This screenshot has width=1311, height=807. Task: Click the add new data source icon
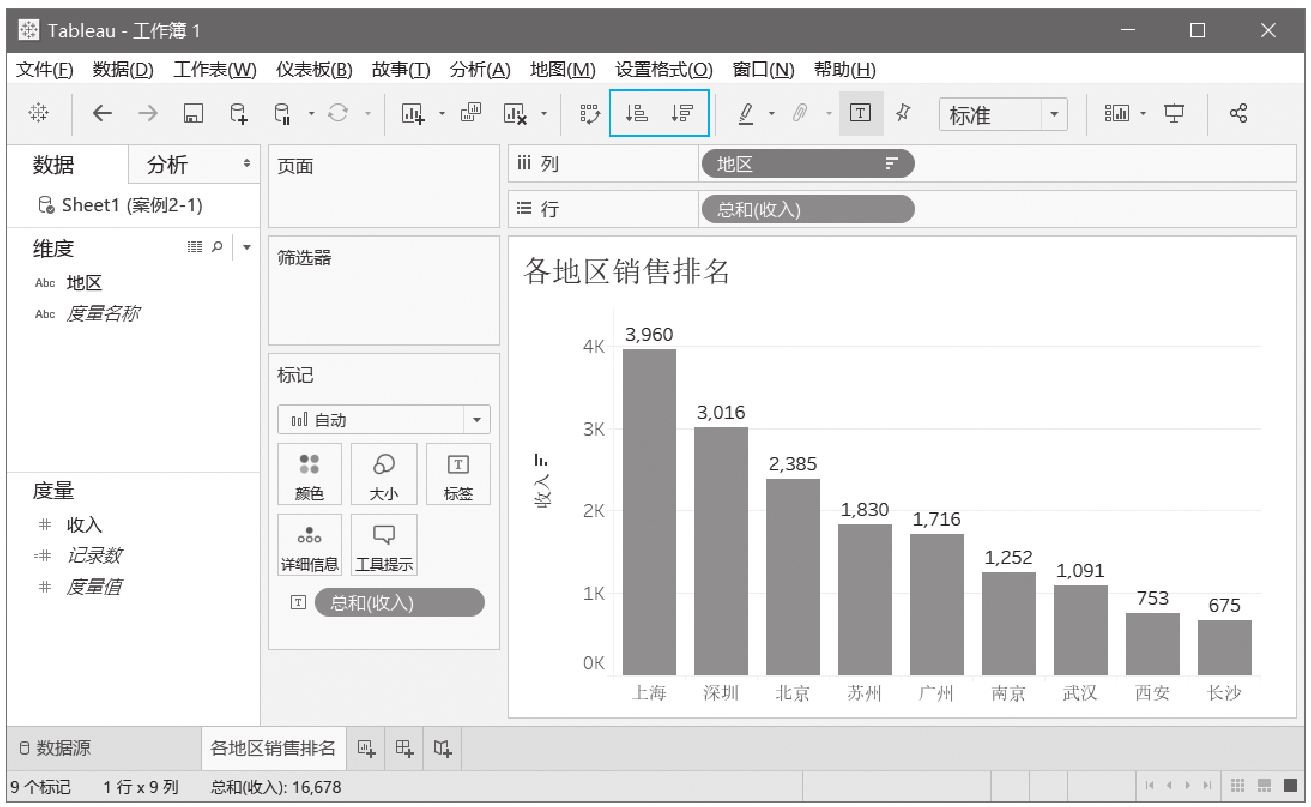pos(239,114)
